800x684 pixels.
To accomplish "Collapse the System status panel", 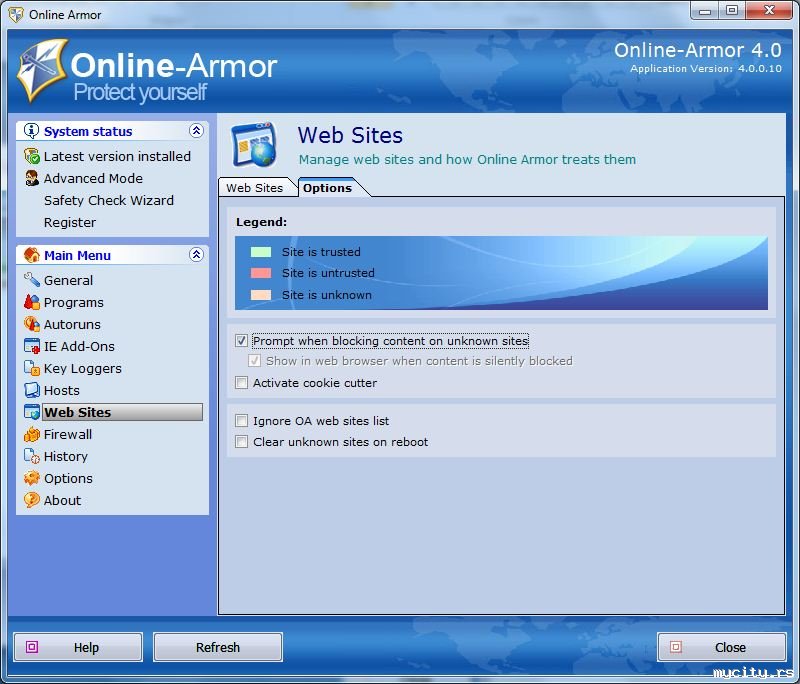I will (x=196, y=131).
